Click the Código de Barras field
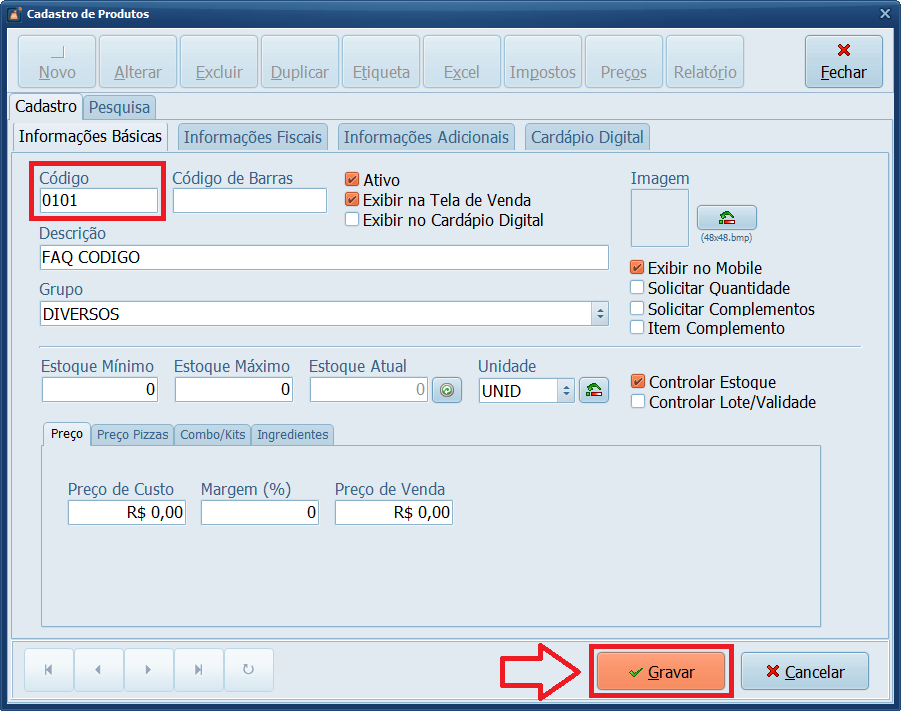Screen dimensions: 901x711 tap(250, 201)
